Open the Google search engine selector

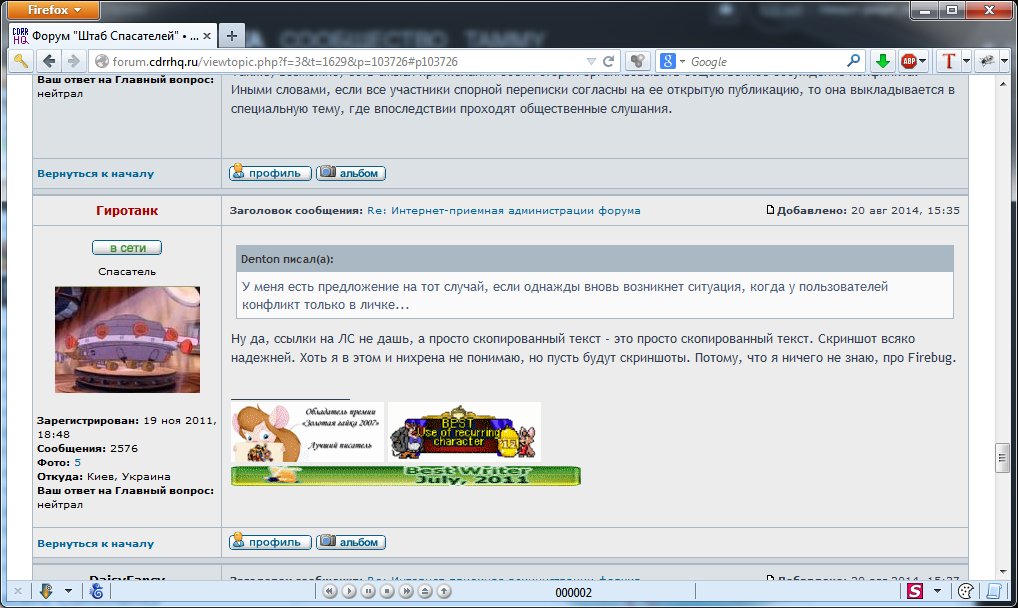(672, 61)
